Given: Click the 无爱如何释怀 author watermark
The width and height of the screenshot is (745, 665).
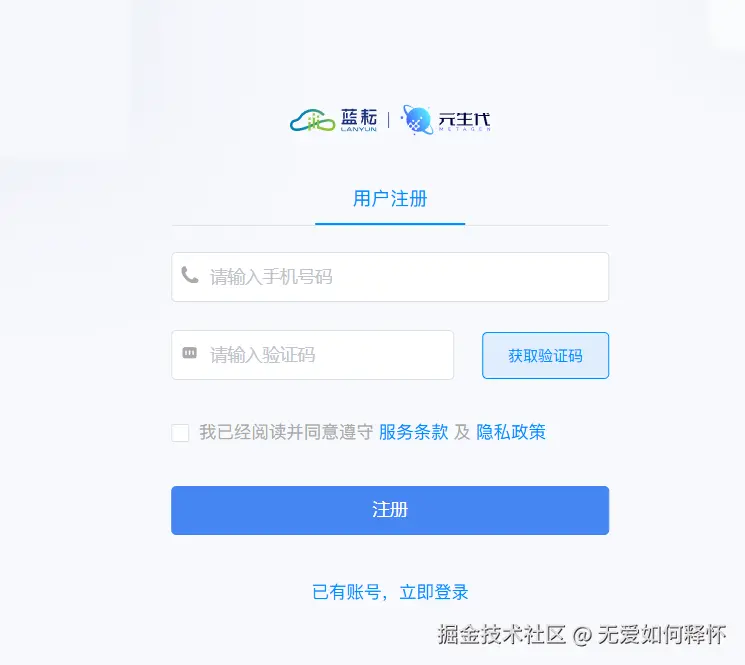Looking at the screenshot, I should point(662,635).
